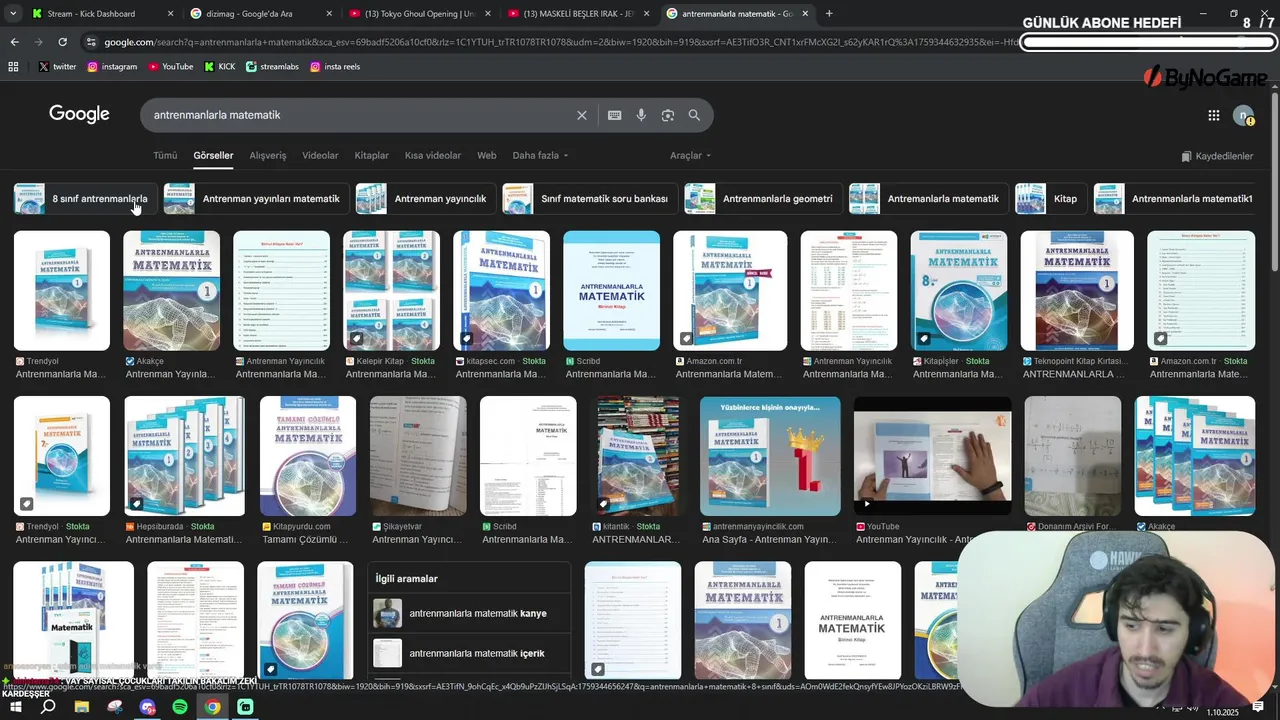Open the twitter bookmark
1280x720 pixels.
pyautogui.click(x=57, y=66)
